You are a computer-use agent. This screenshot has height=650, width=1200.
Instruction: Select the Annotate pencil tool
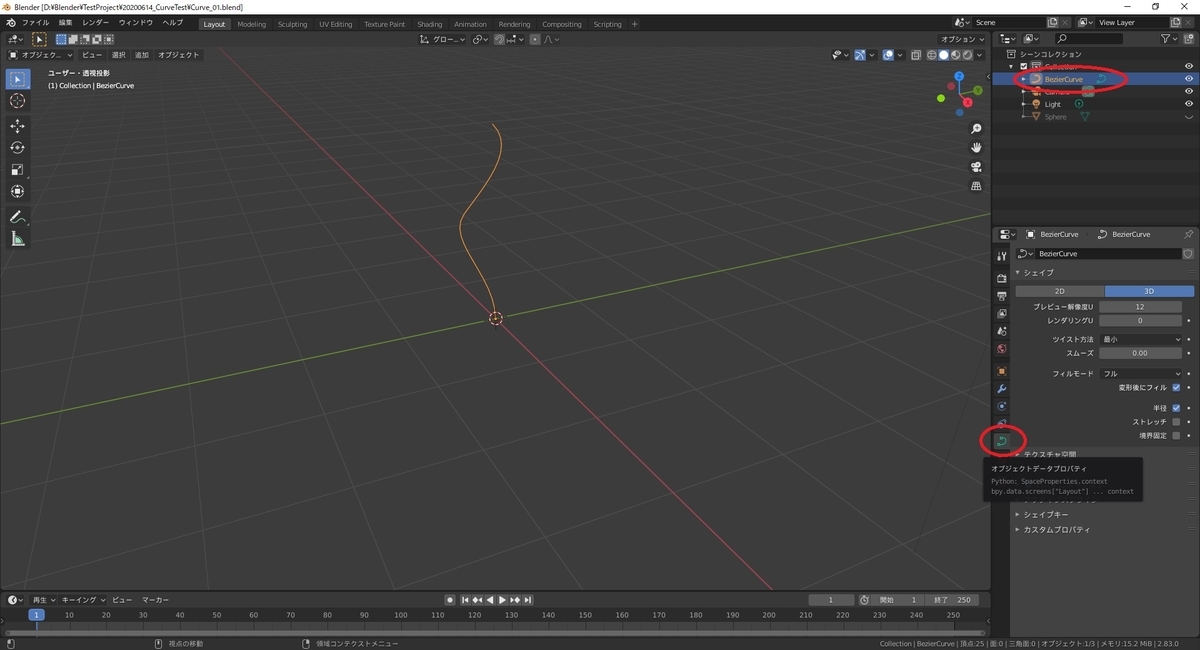pos(18,217)
